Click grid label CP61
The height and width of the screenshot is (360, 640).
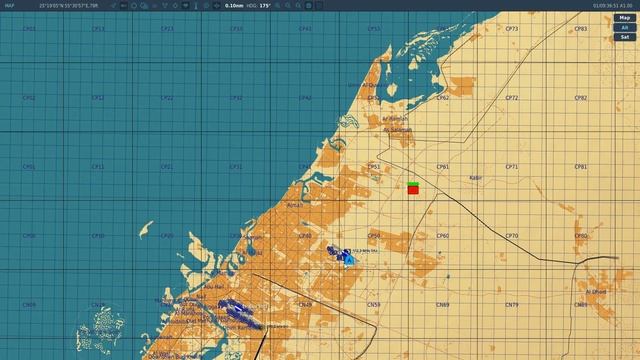tap(442, 167)
